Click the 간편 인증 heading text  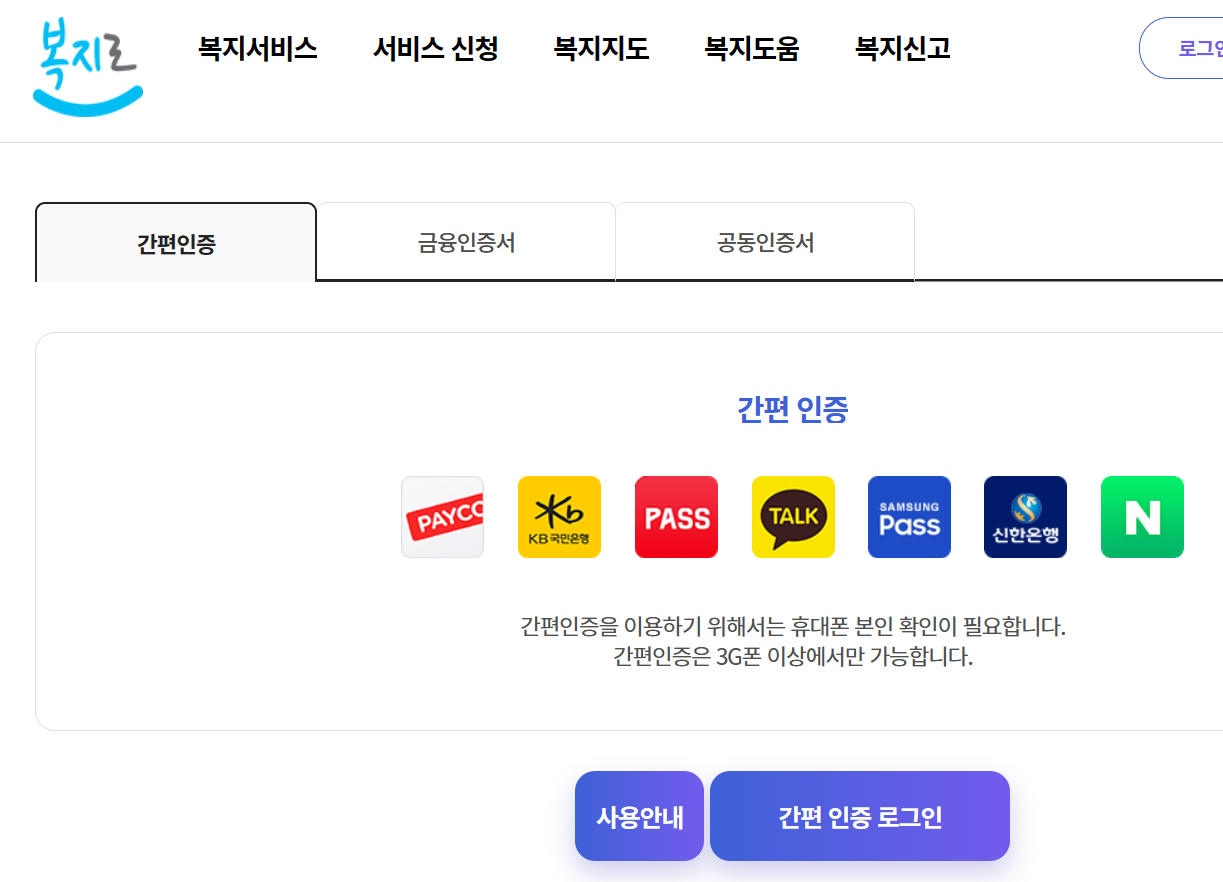tap(792, 411)
